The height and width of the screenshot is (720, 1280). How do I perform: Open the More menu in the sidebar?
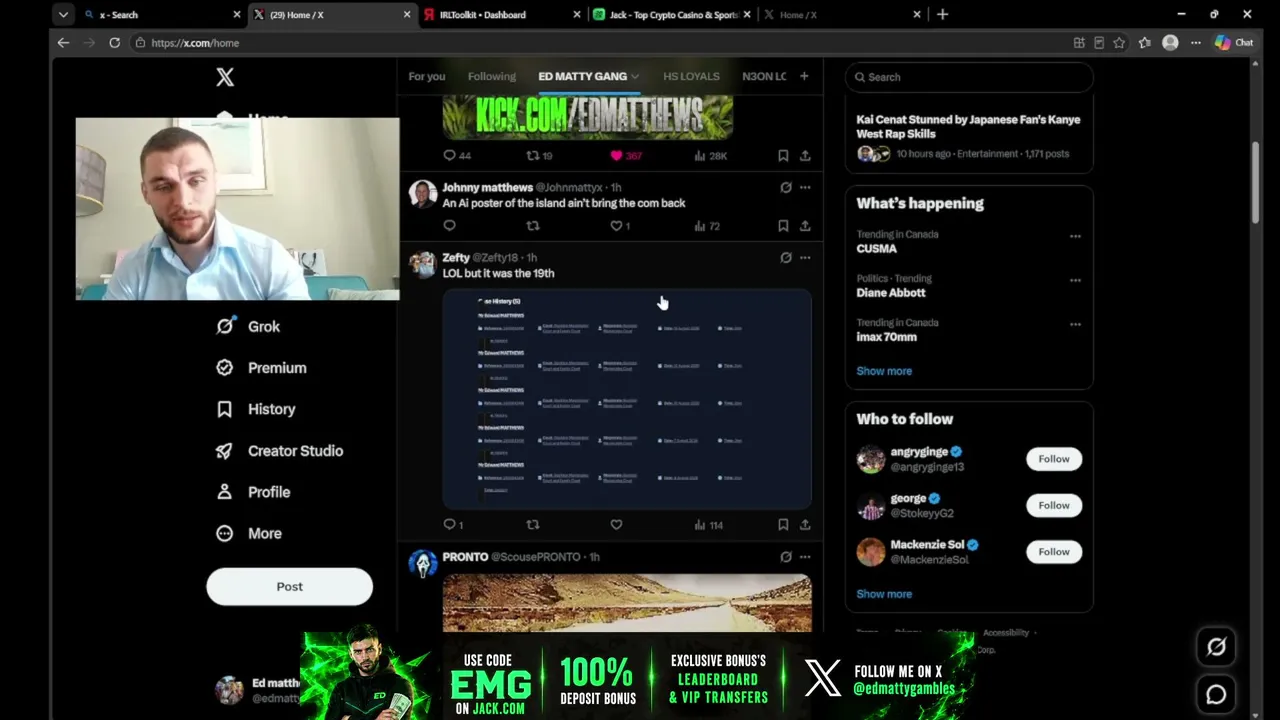(250, 533)
